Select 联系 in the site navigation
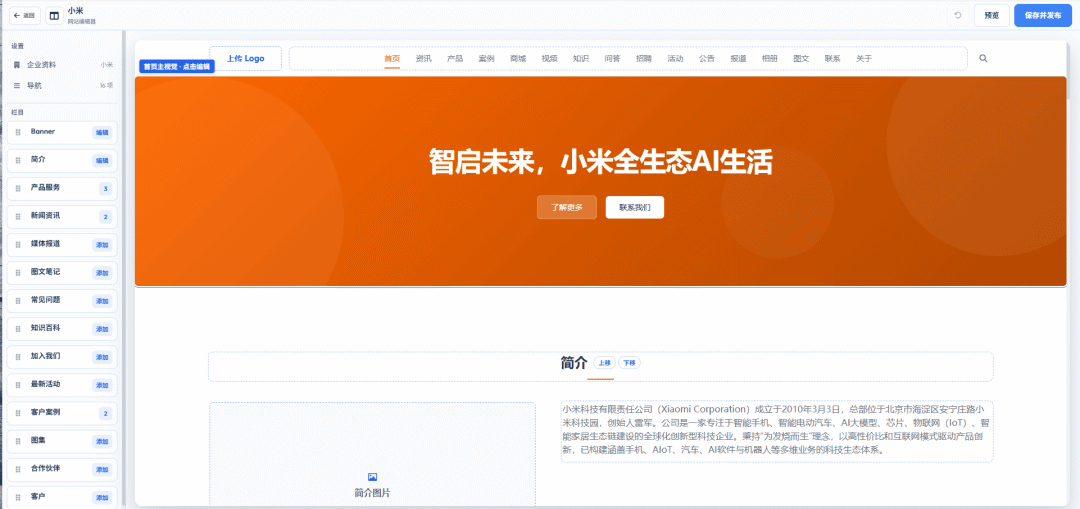The width and height of the screenshot is (1080, 509). coord(833,59)
